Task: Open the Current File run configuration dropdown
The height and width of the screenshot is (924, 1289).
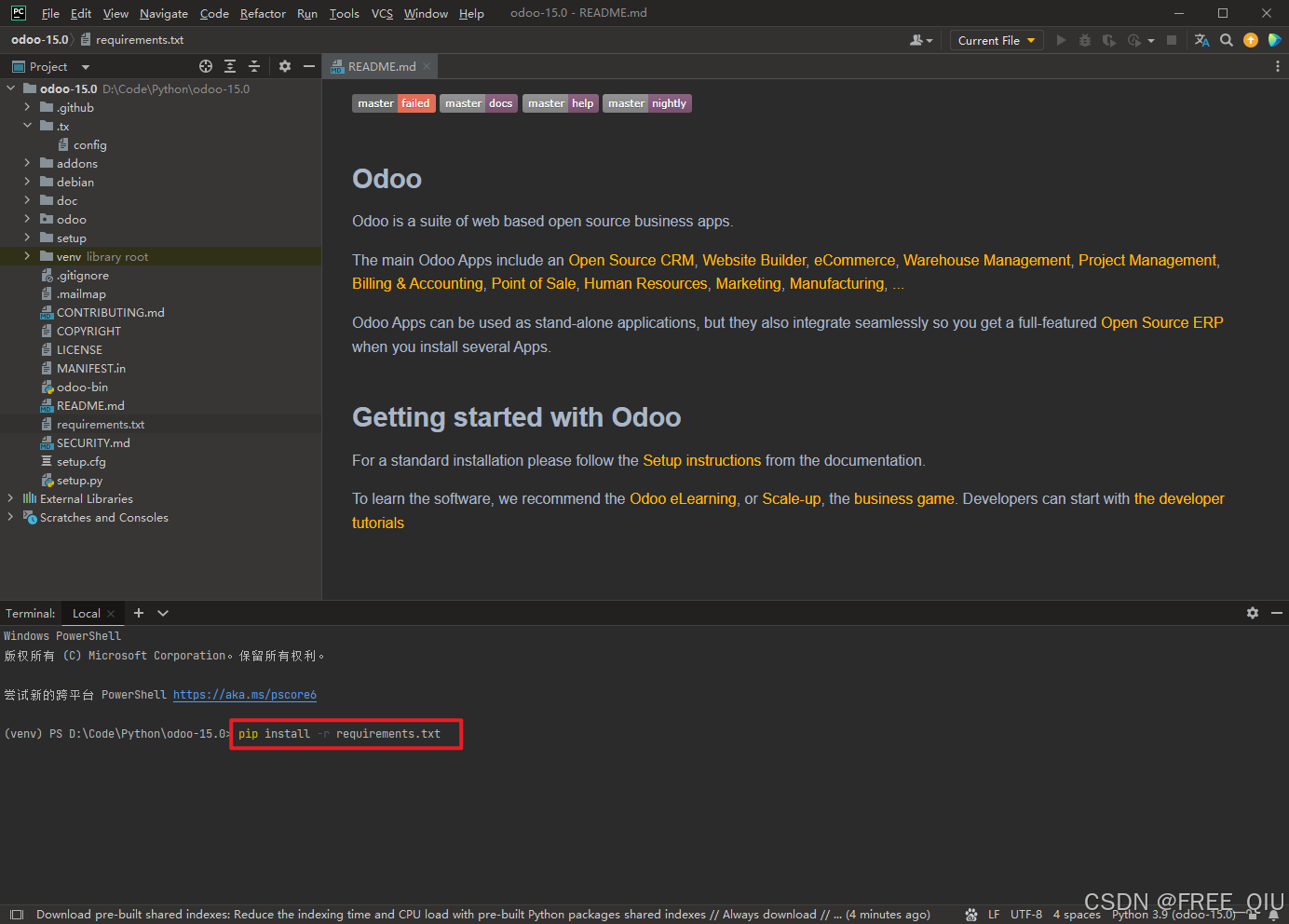Action: click(997, 40)
